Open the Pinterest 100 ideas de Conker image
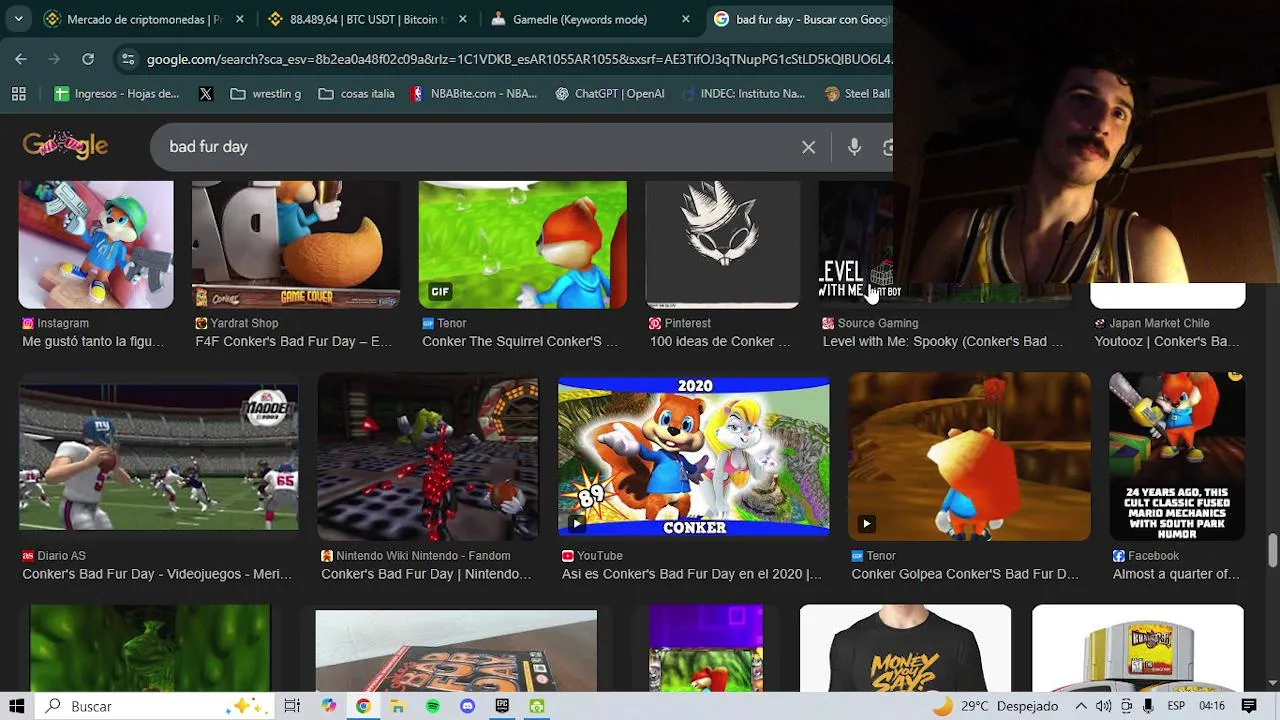This screenshot has width=1280, height=720. point(723,244)
